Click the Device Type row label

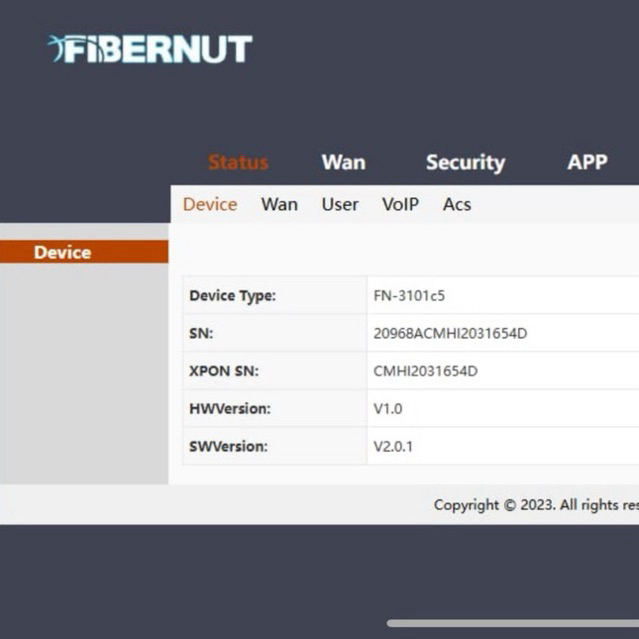coord(232,296)
